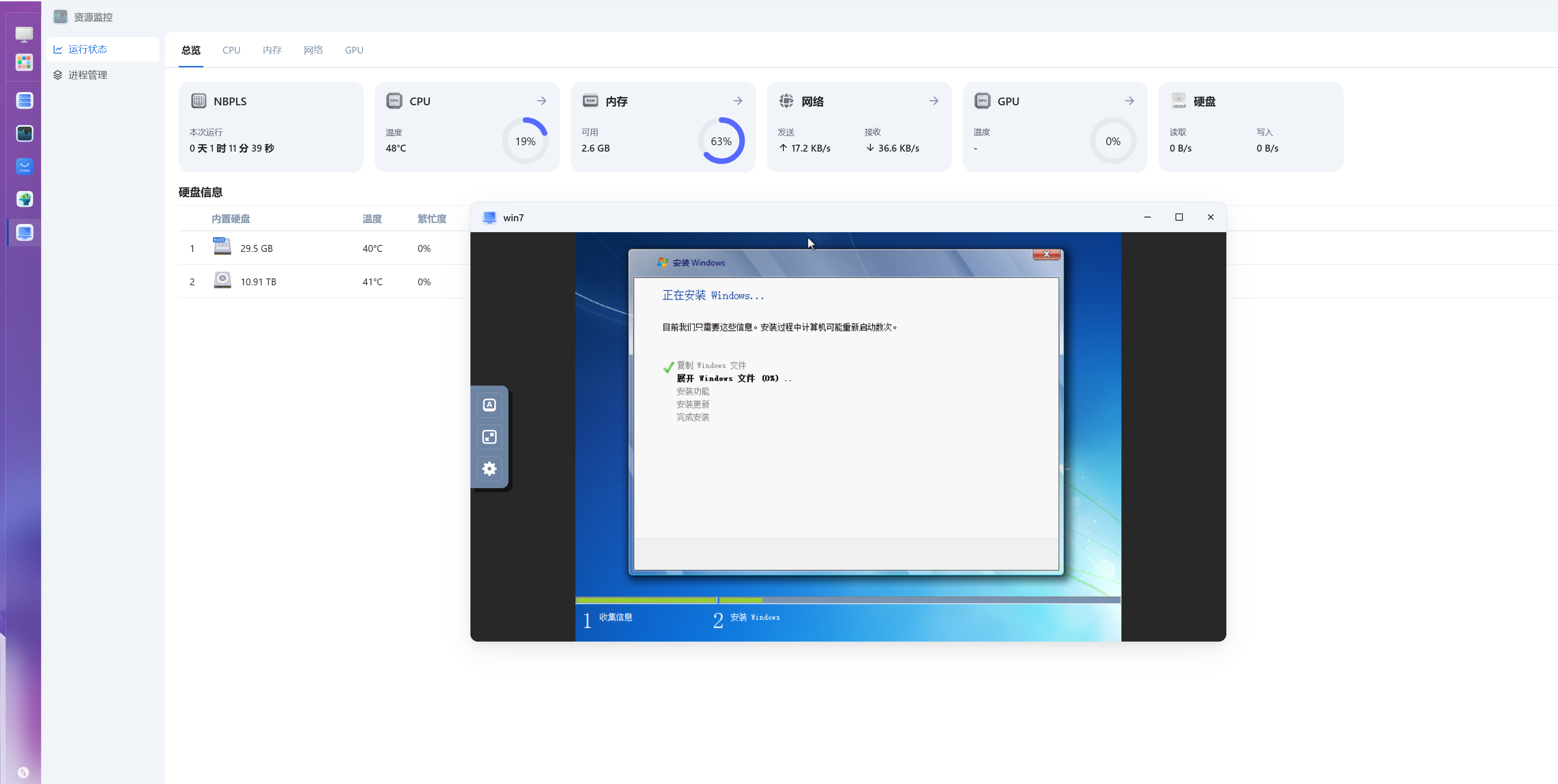Click the NBPLS device chip icon
The height and width of the screenshot is (784, 1558).
tap(198, 101)
